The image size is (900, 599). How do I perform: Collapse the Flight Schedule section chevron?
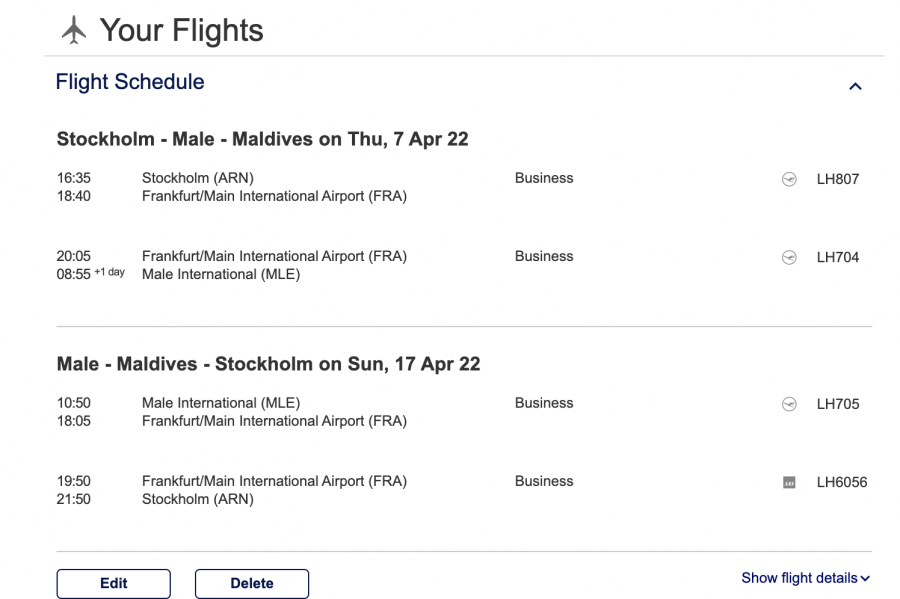click(x=855, y=87)
